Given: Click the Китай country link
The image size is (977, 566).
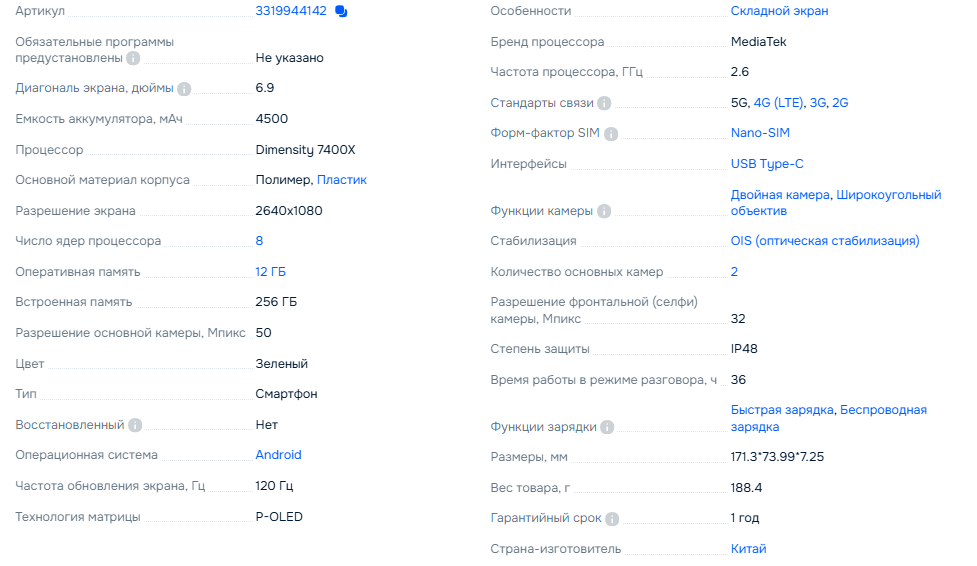Looking at the screenshot, I should [749, 549].
